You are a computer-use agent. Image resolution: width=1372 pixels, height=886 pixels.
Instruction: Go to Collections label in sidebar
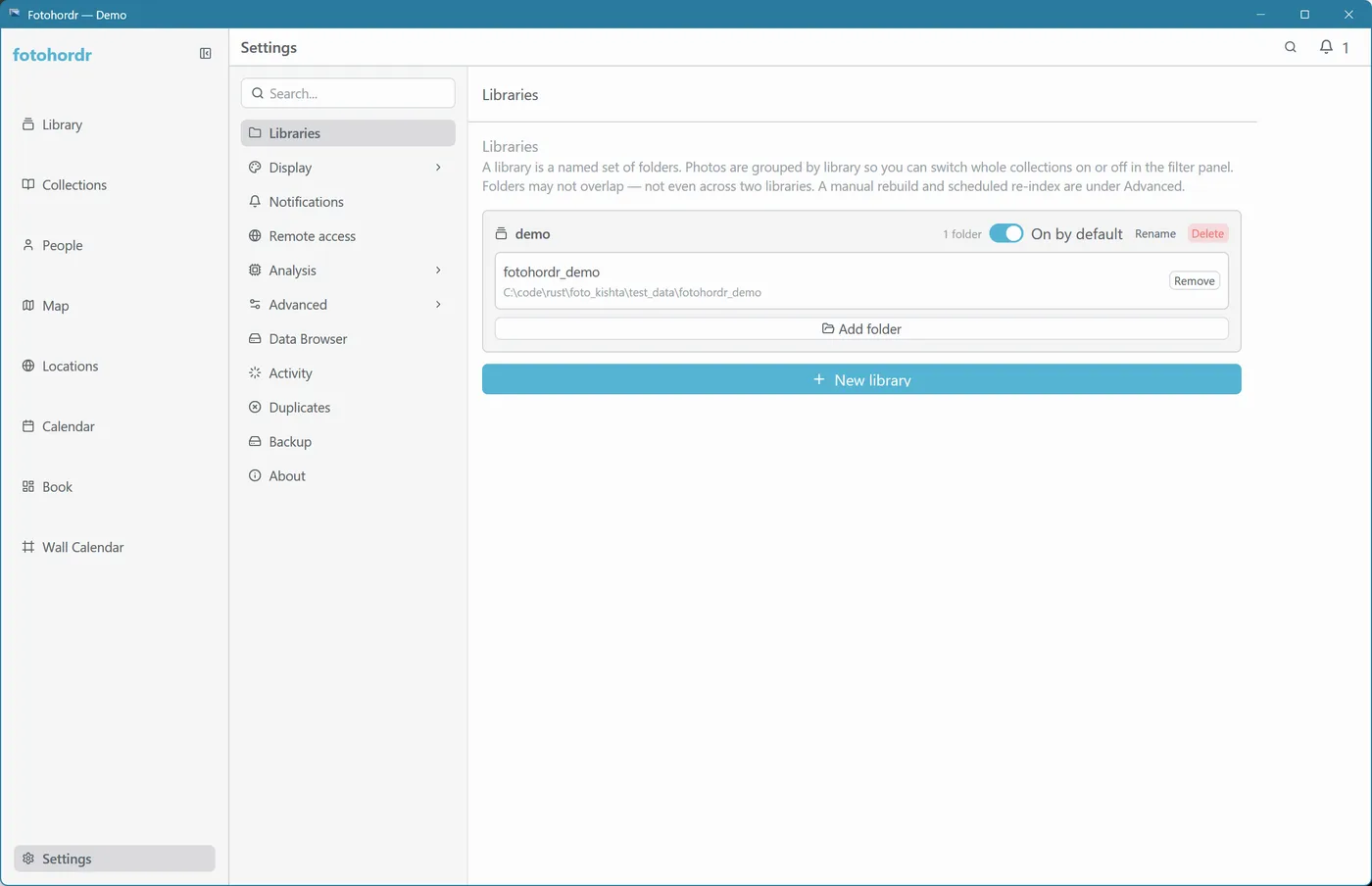coord(74,184)
